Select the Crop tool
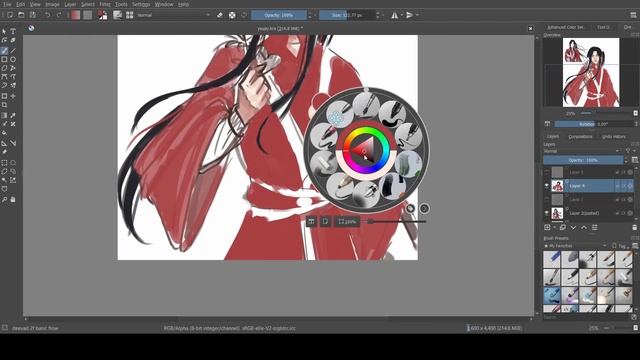Image resolution: width=640 pixels, height=360 pixels. pyautogui.click(x=4, y=105)
